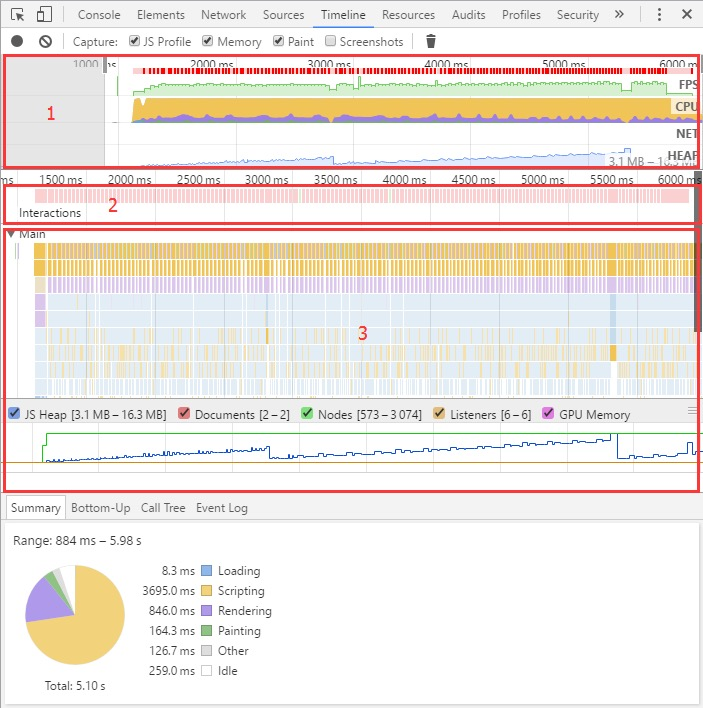Open the DevTools three-dot menu
This screenshot has width=703, height=708.
click(x=659, y=14)
